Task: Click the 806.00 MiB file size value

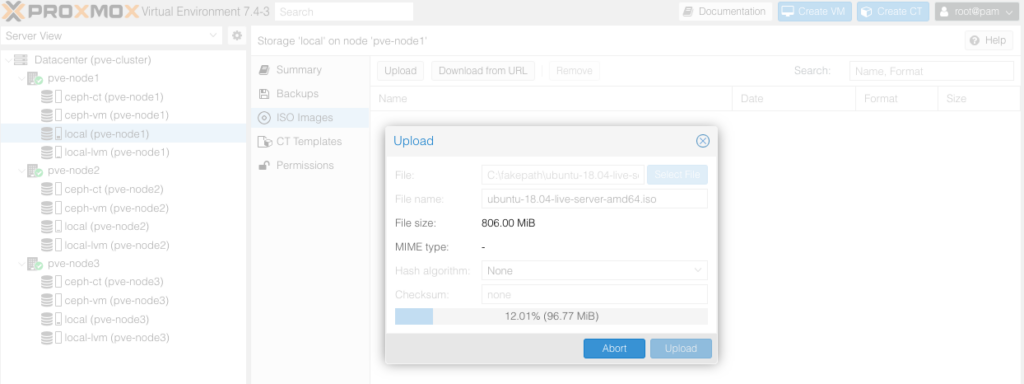Action: pos(508,223)
